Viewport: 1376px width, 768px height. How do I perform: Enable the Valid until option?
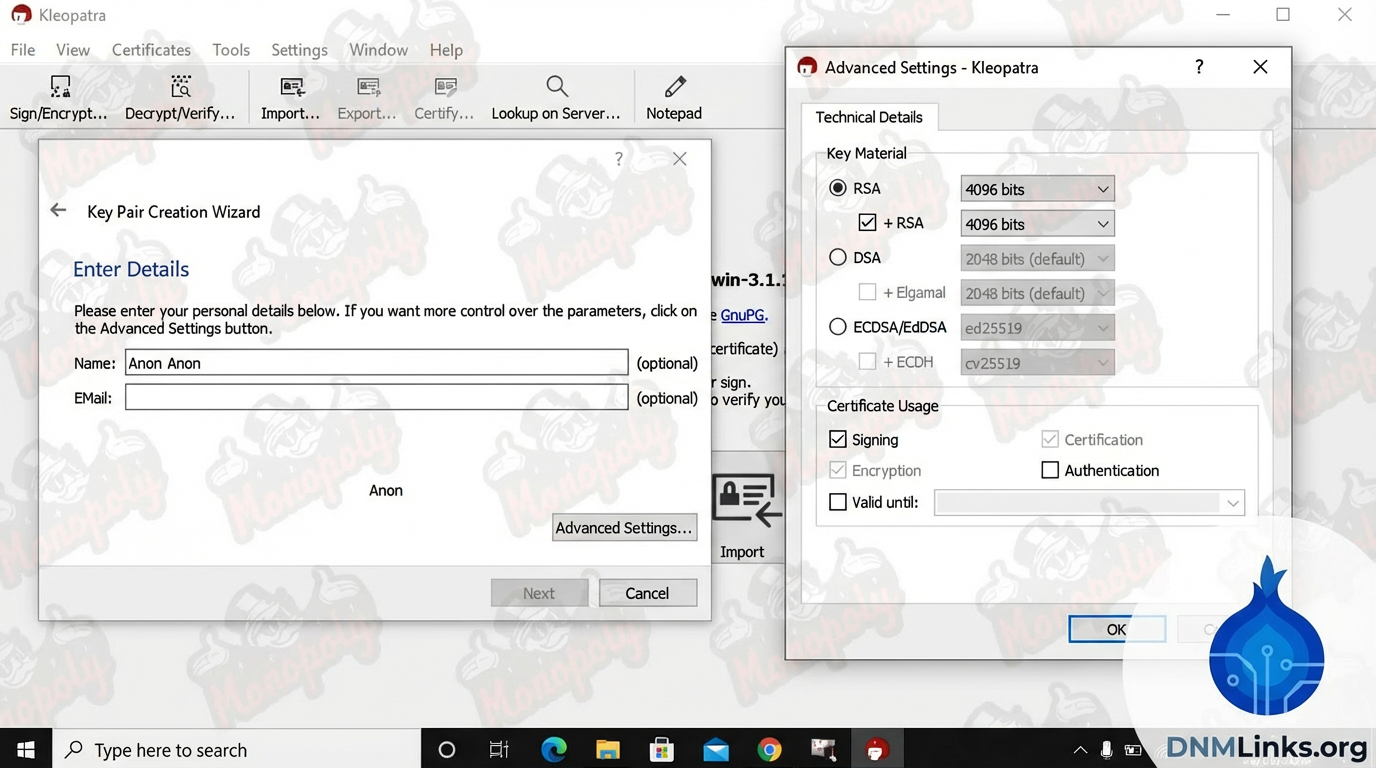coord(838,502)
